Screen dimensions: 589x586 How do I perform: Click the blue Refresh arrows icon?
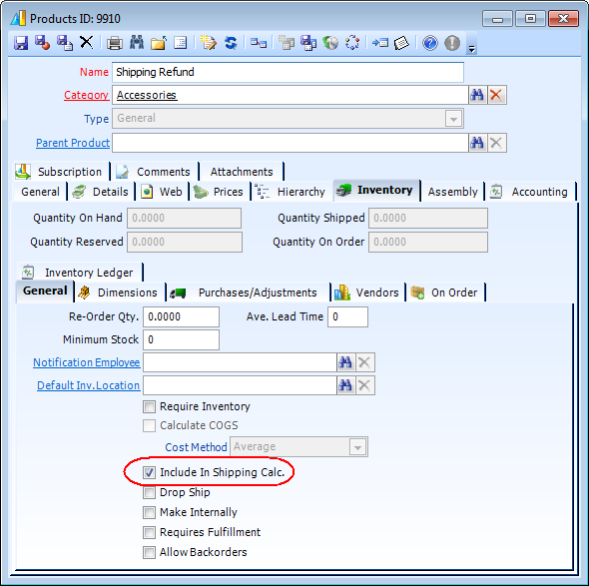(231, 43)
